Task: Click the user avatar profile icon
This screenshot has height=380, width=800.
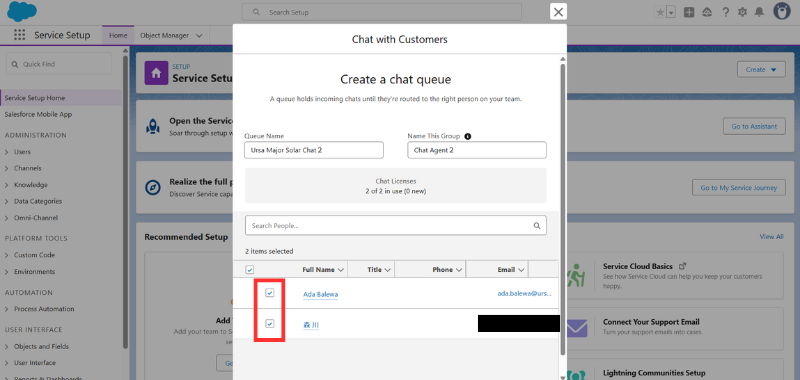Action: [782, 11]
